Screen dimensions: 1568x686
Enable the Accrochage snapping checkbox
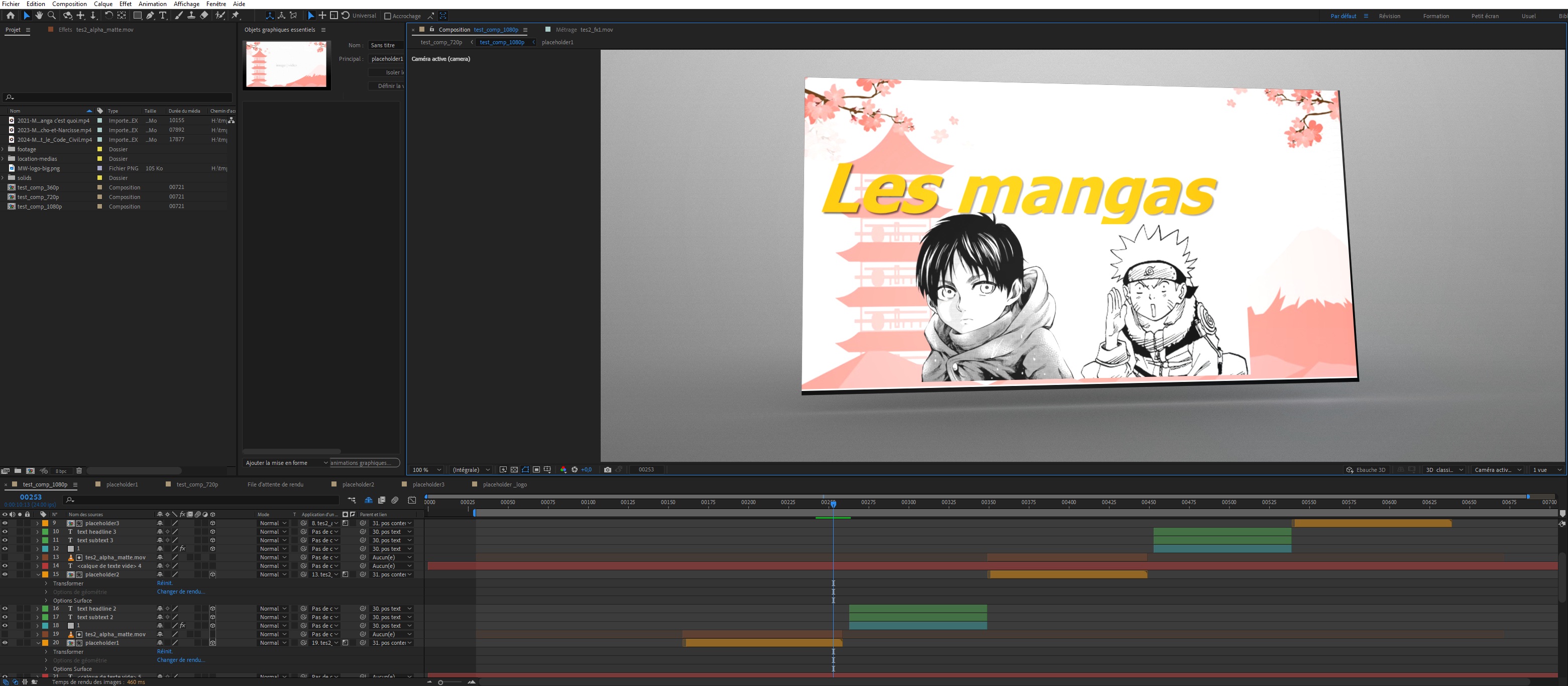point(388,16)
